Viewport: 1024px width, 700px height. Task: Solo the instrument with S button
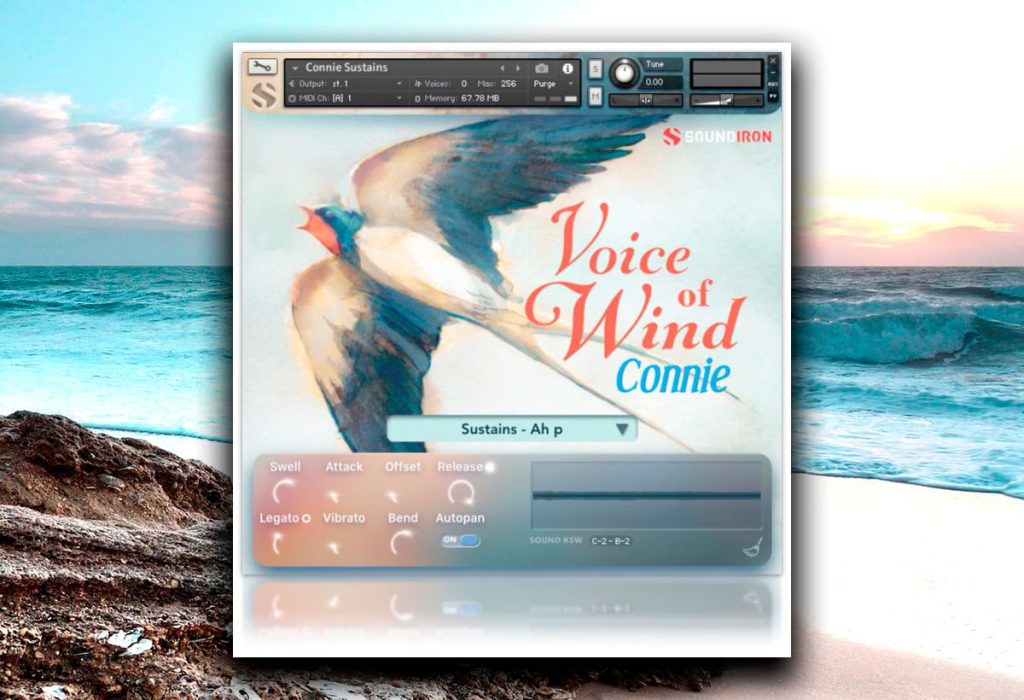pos(595,69)
